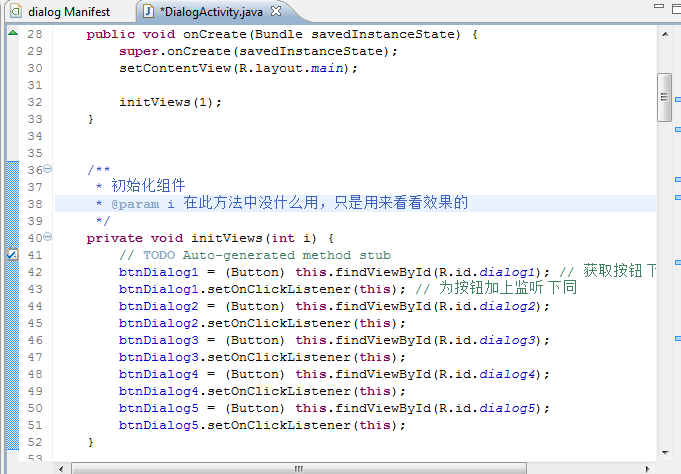
Task: Click "dialog3" identifier on line 46
Action: pyautogui.click(x=507, y=340)
